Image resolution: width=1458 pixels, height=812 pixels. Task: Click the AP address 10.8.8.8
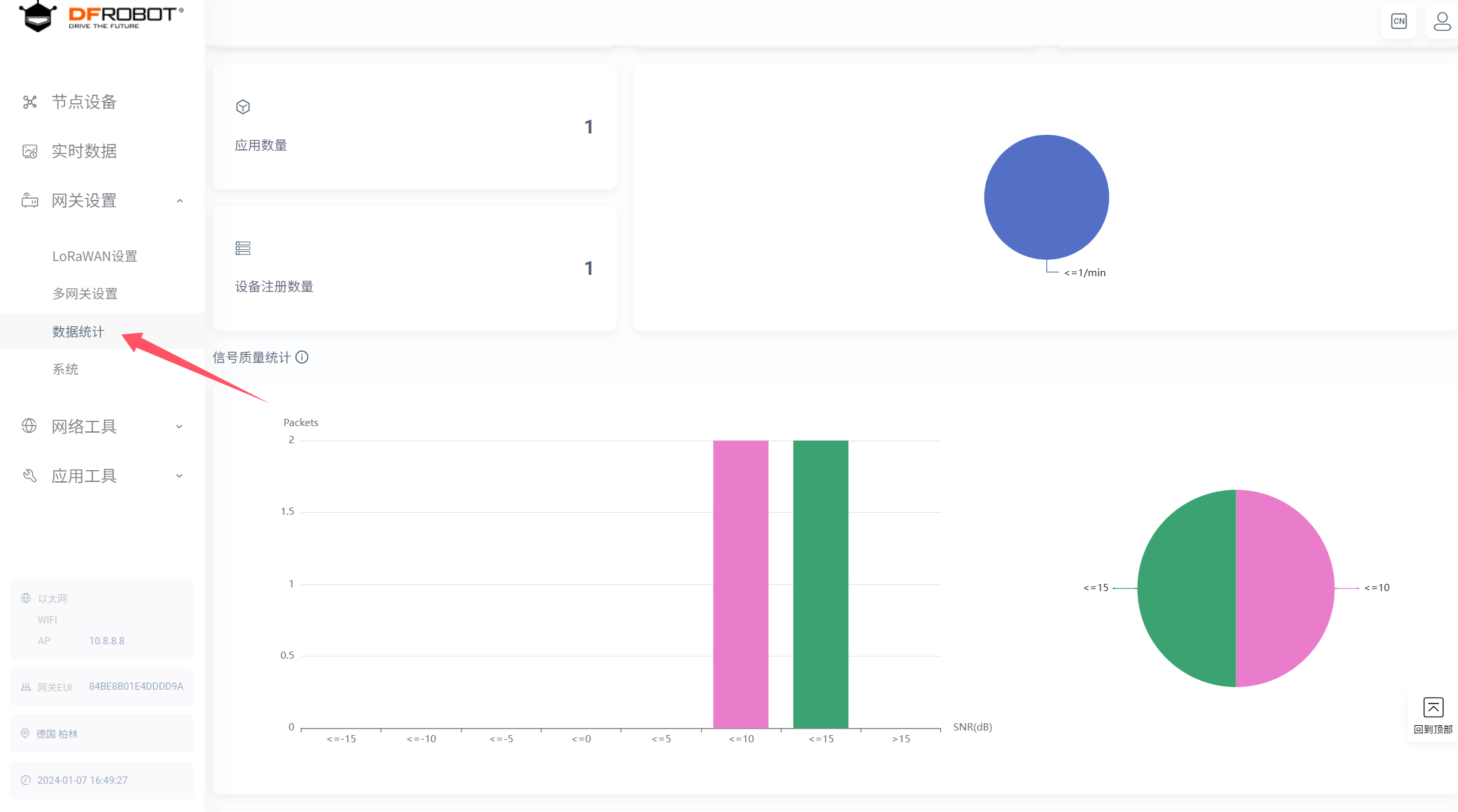tap(107, 641)
